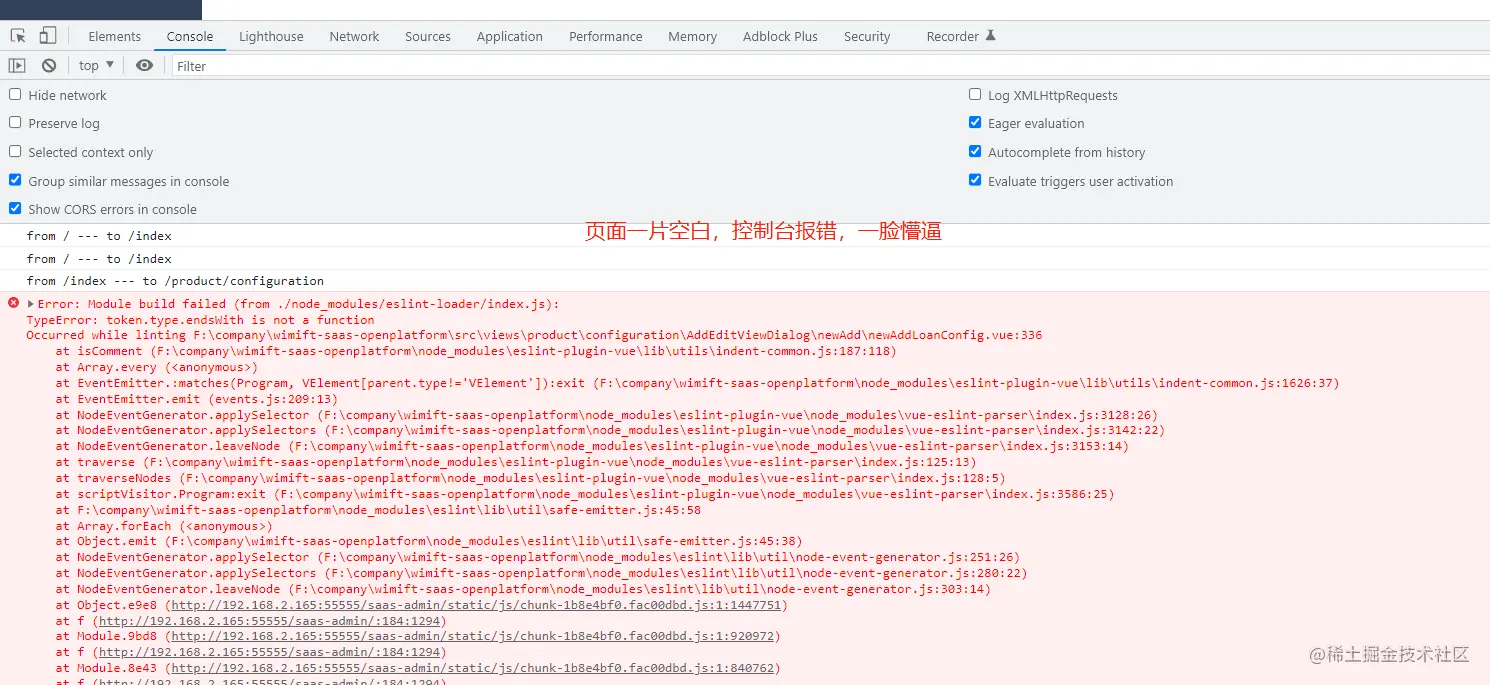Check Log XMLHttpRequests option

[x=975, y=94]
